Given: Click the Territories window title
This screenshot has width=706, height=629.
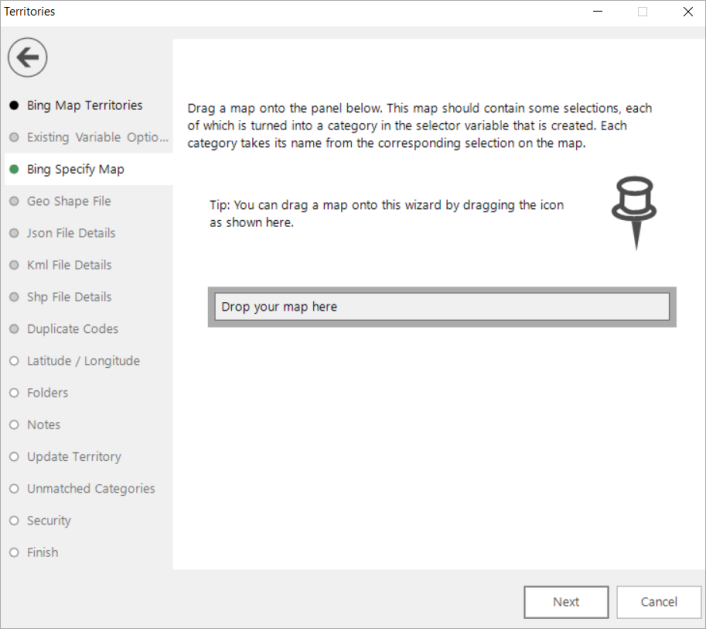Looking at the screenshot, I should click(29, 12).
